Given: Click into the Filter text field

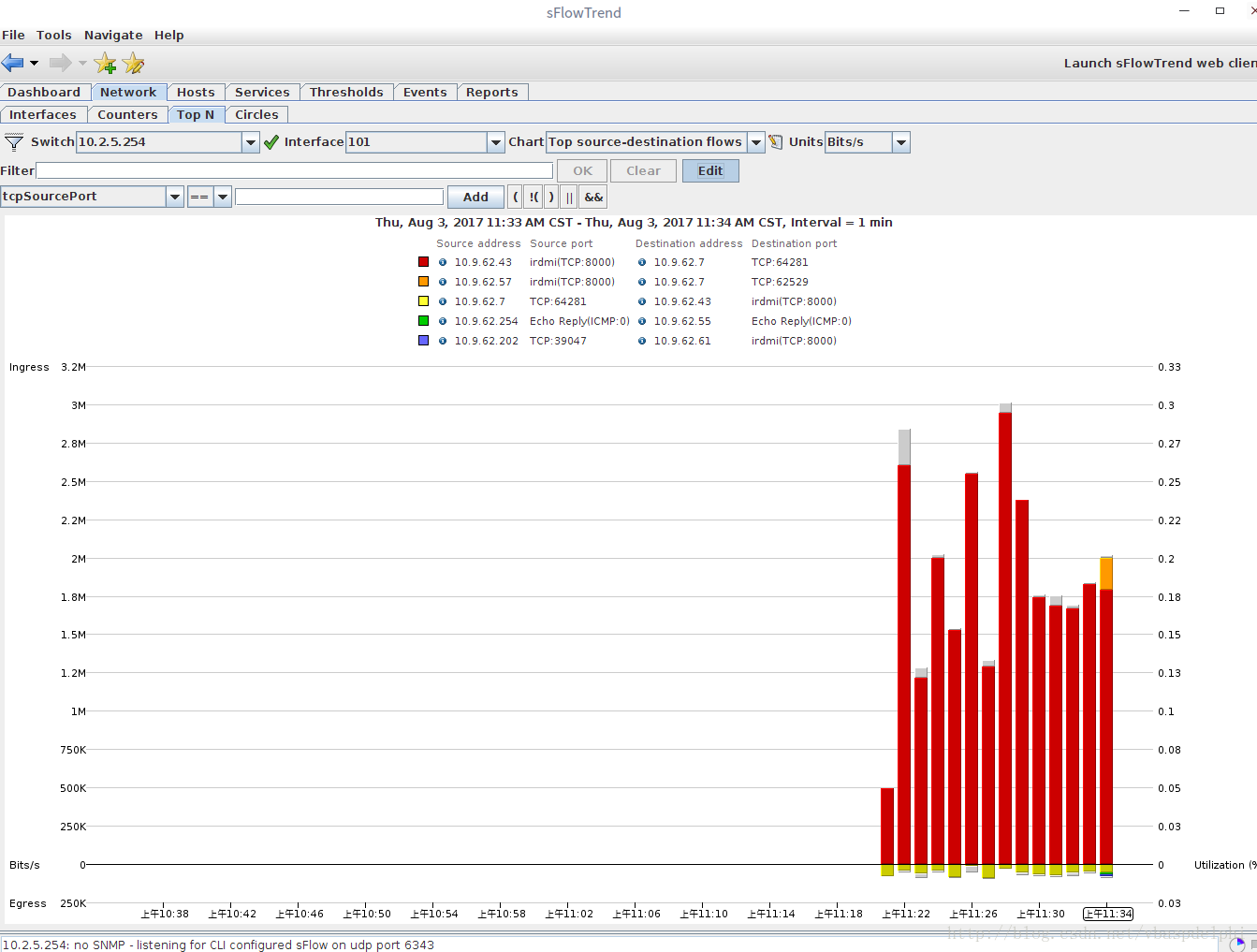Looking at the screenshot, I should pyautogui.click(x=294, y=170).
